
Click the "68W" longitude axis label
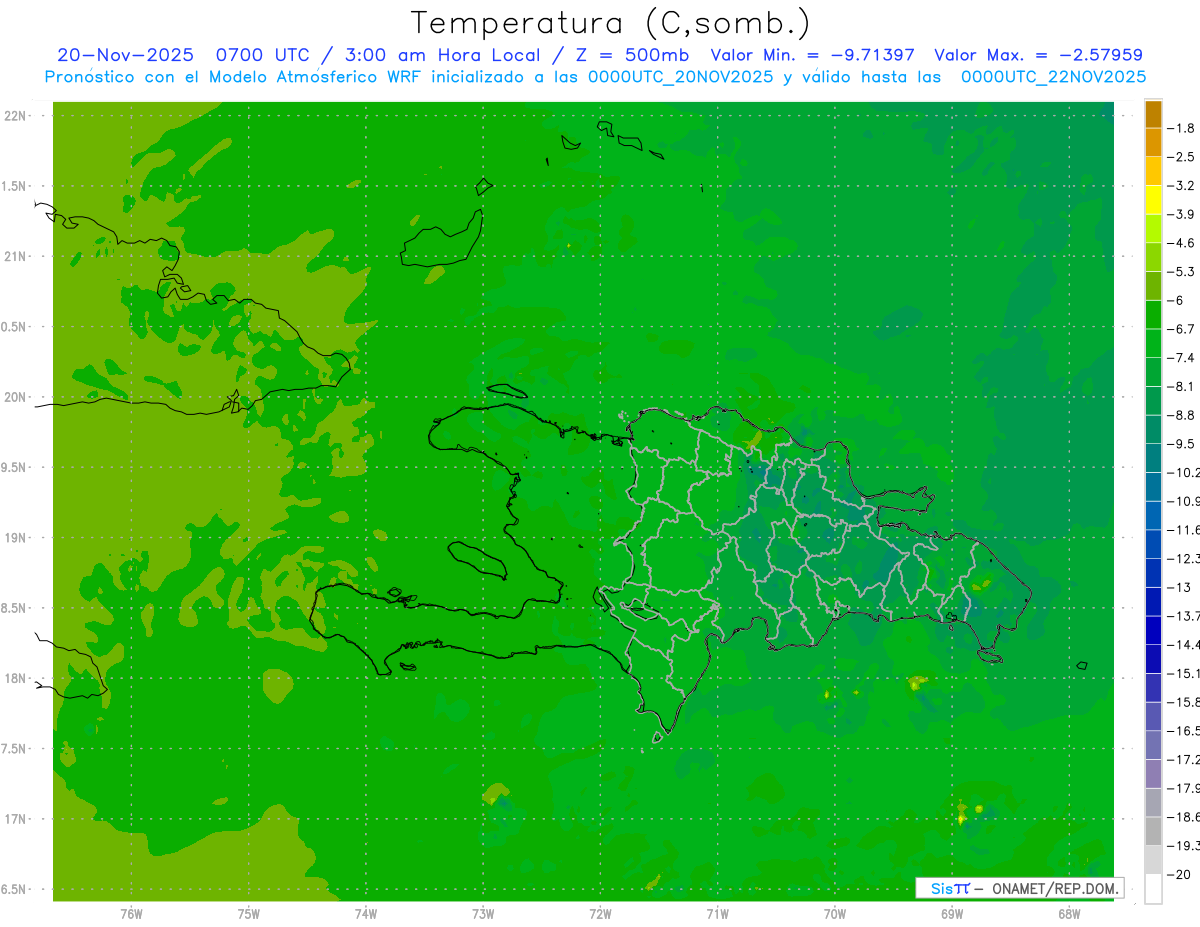pyautogui.click(x=1069, y=914)
